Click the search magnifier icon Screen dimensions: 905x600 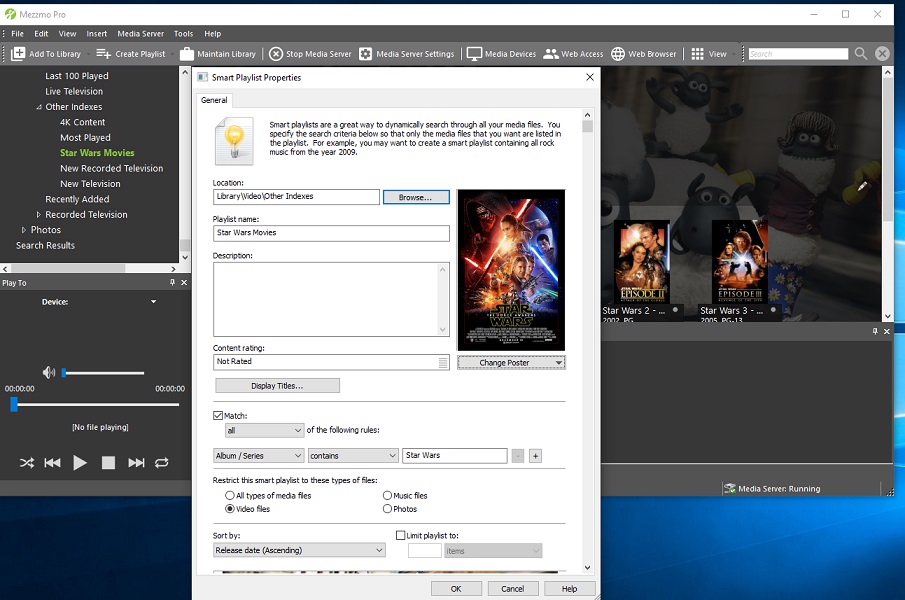pos(861,54)
